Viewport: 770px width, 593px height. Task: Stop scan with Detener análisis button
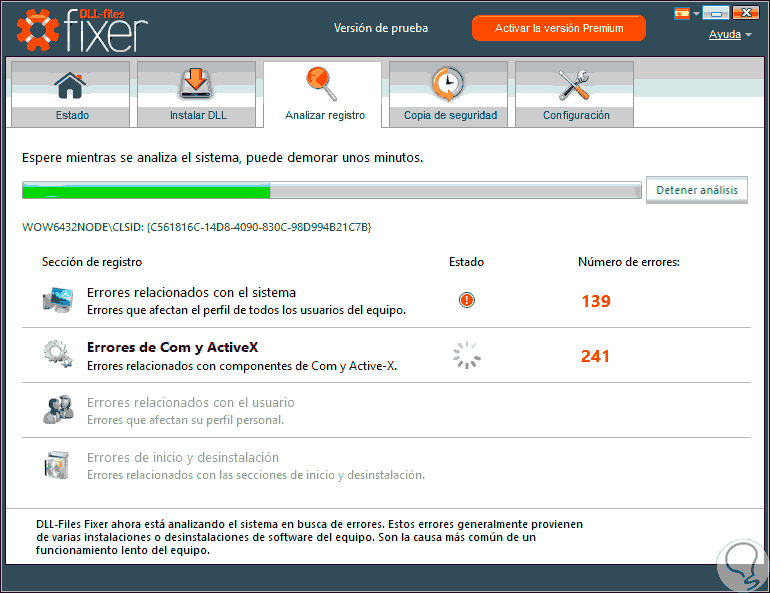pos(697,190)
